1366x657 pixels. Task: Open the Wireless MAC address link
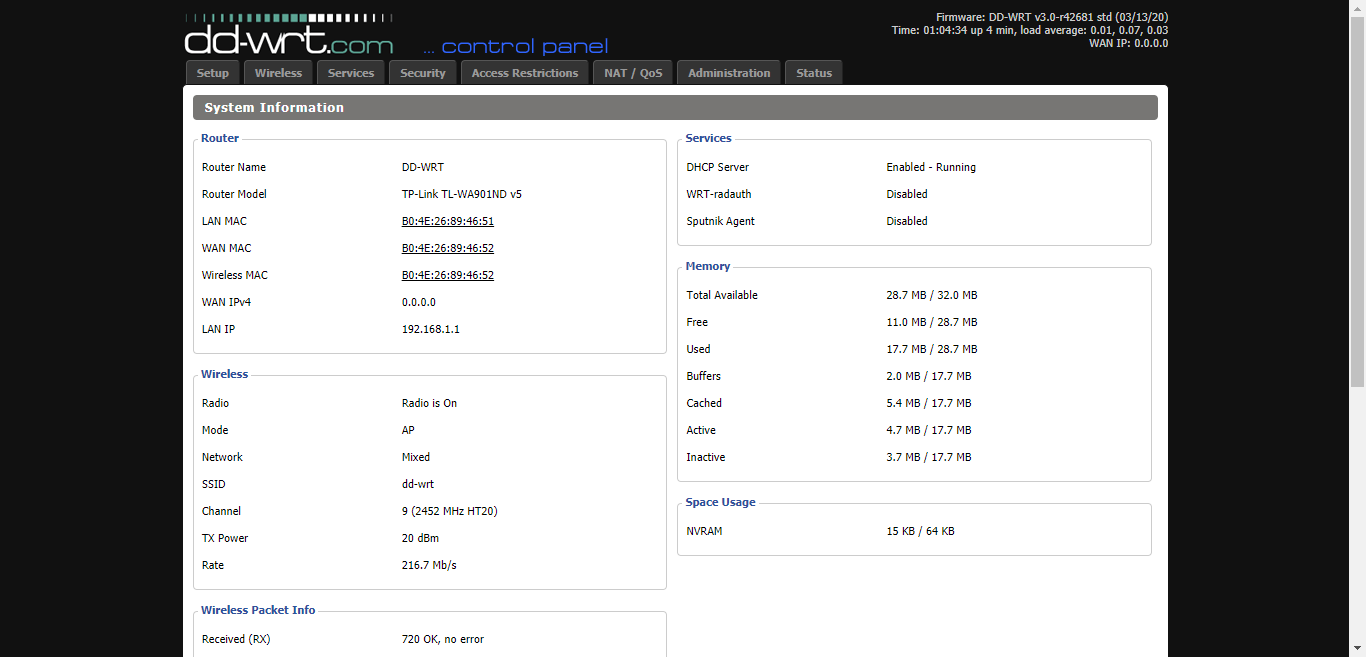pos(448,275)
